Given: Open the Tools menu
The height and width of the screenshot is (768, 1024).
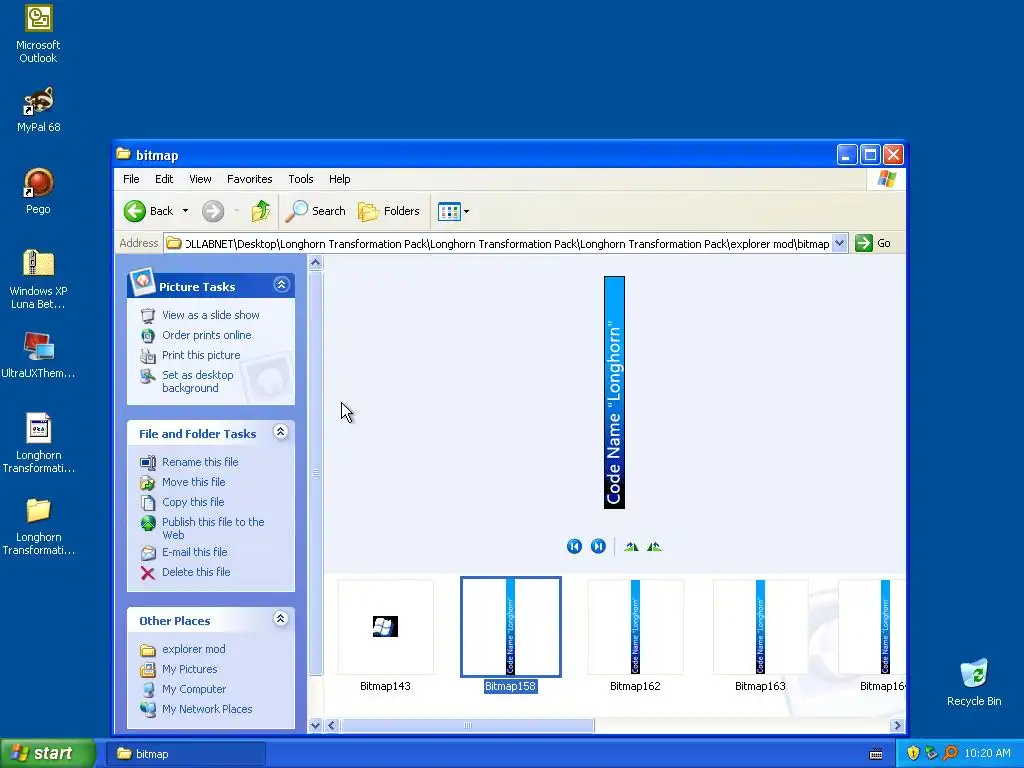Looking at the screenshot, I should tap(300, 179).
